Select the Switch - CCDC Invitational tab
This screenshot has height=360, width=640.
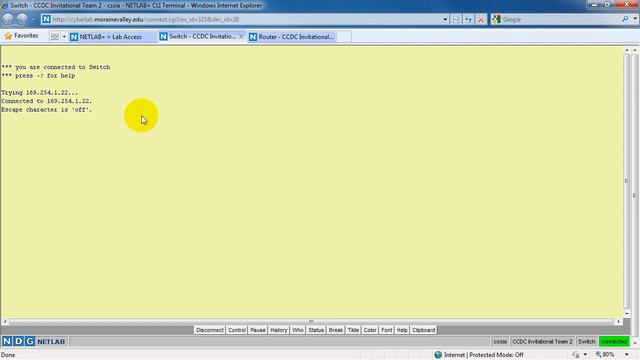coord(198,36)
